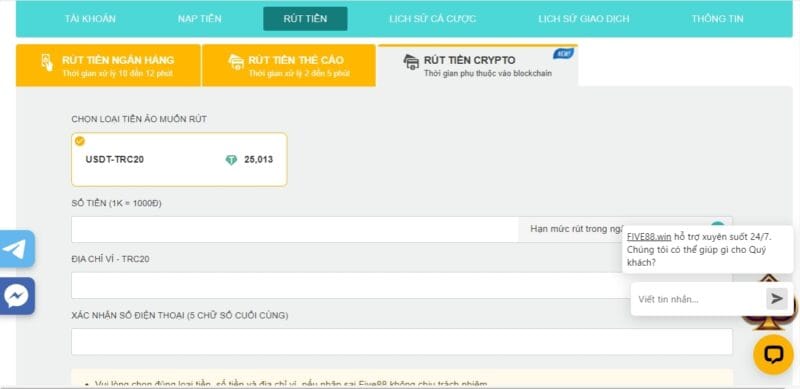The image size is (800, 389).
Task: Select the USDT-TRC20 currency card
Action: pos(179,159)
